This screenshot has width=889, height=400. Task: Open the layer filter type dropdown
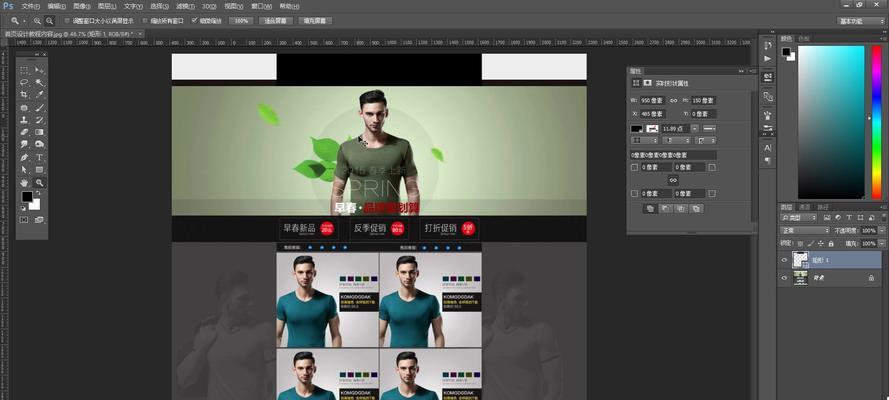tap(798, 218)
